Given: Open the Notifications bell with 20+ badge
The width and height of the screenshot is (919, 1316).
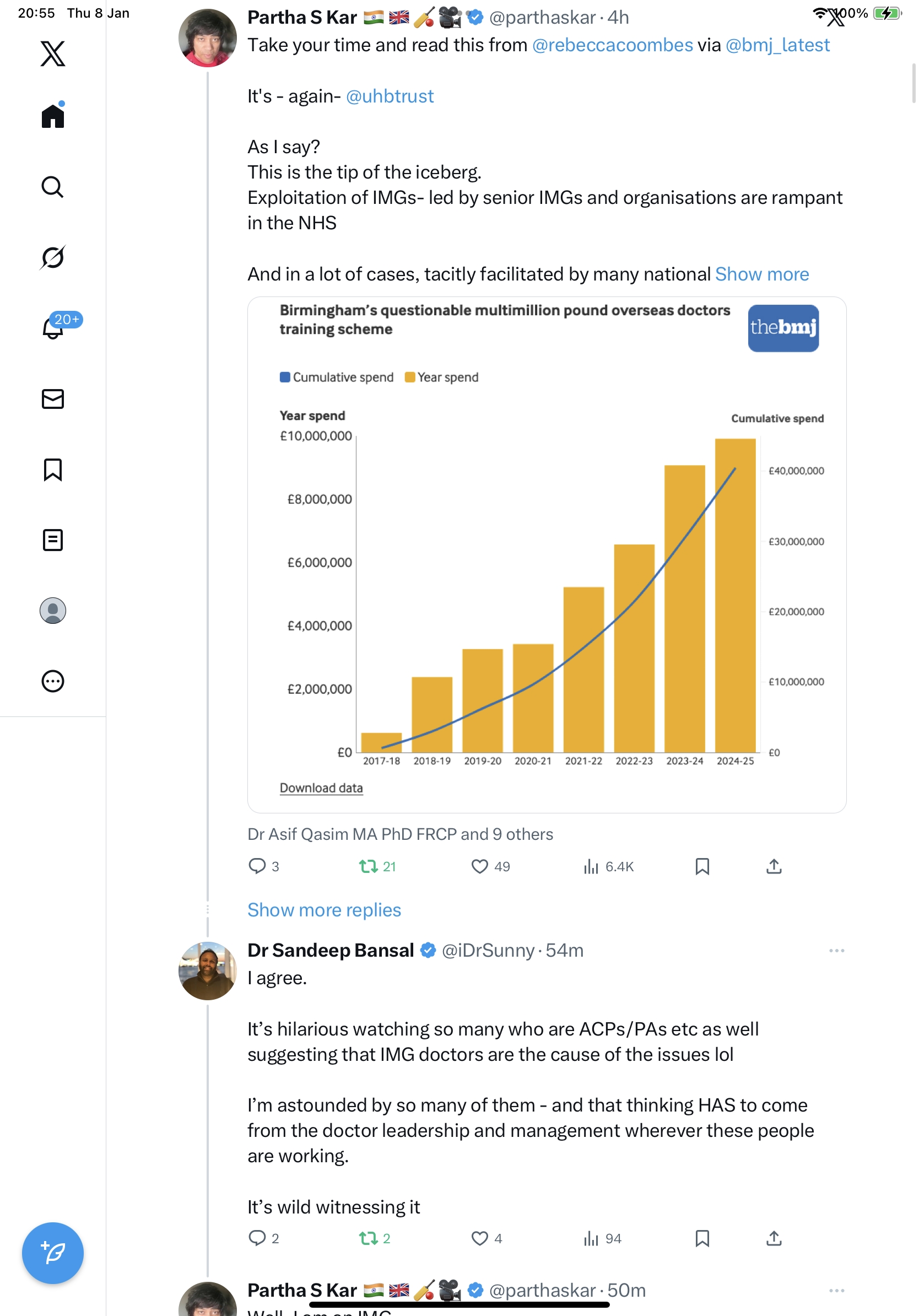Looking at the screenshot, I should (53, 328).
